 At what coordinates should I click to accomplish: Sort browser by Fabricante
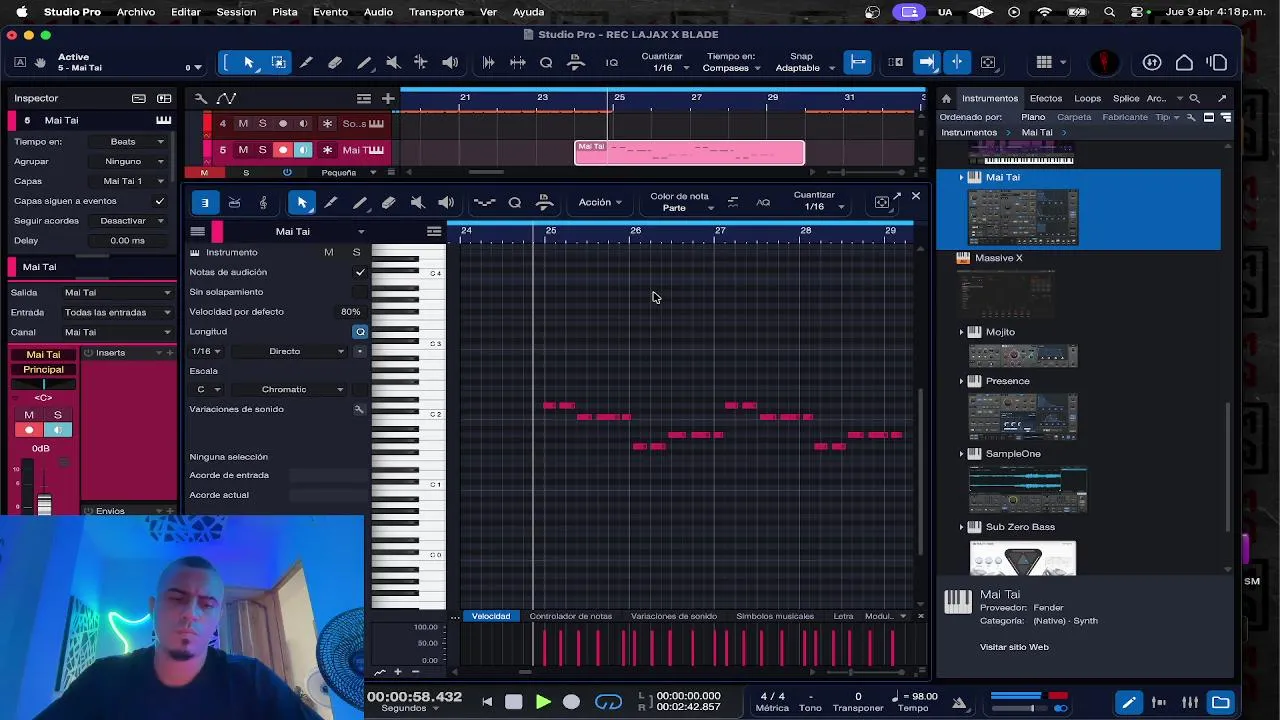click(x=1125, y=117)
